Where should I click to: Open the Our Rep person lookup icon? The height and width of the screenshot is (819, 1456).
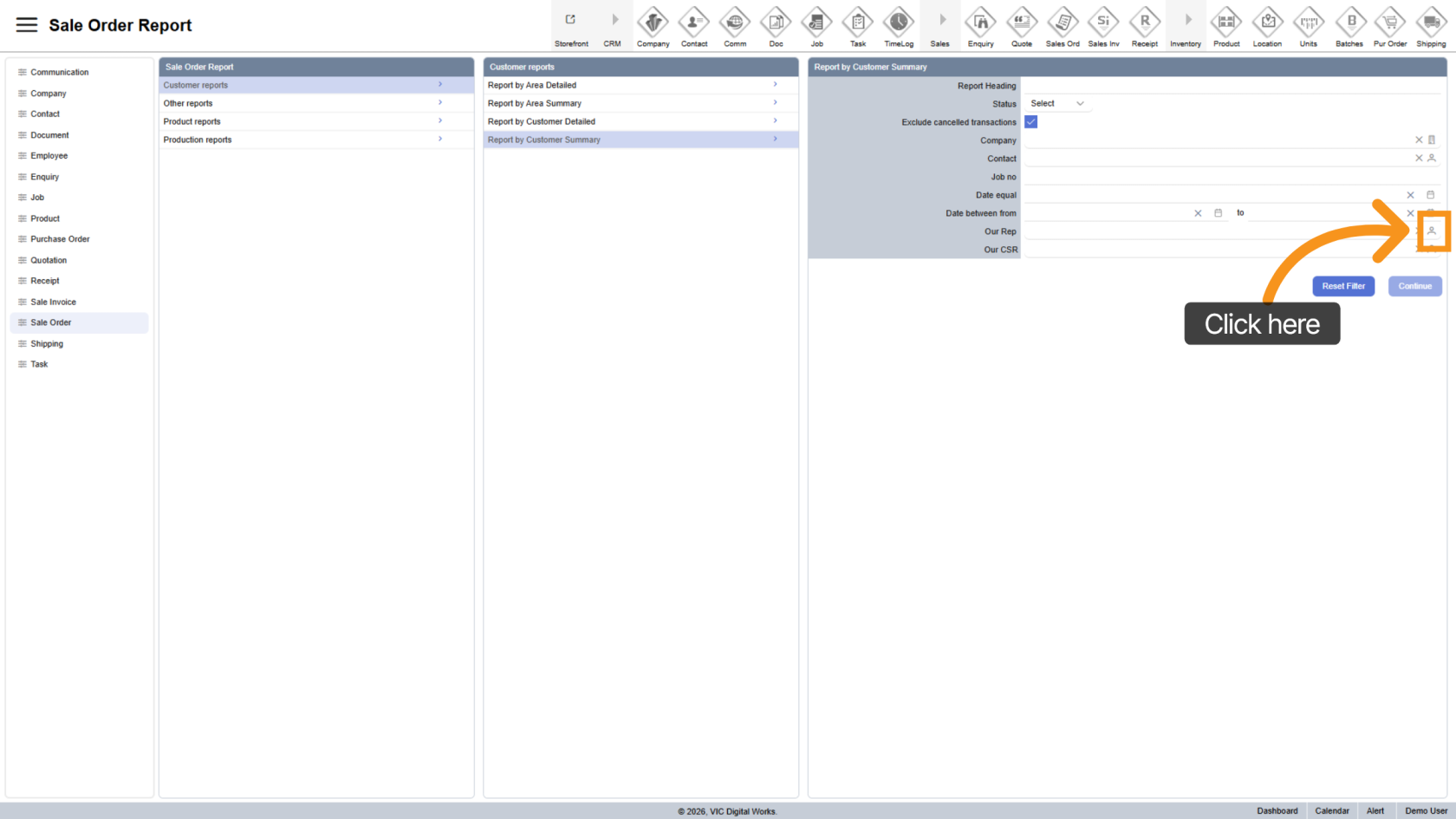(1432, 231)
